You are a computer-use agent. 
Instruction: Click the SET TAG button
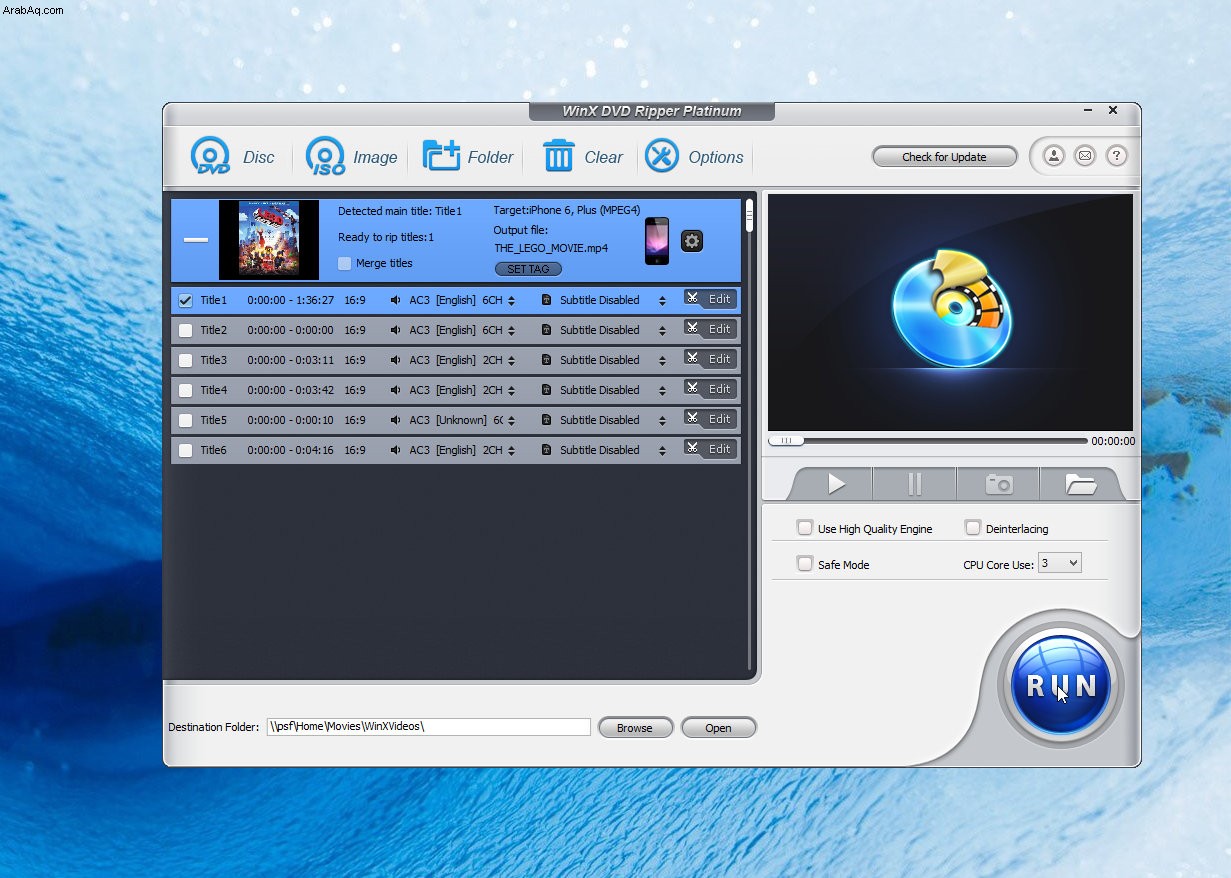528,269
